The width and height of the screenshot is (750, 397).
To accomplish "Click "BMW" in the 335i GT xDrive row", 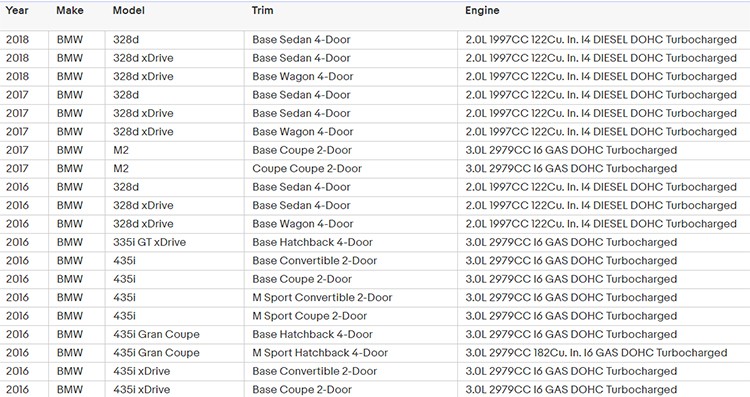I will click(x=70, y=242).
